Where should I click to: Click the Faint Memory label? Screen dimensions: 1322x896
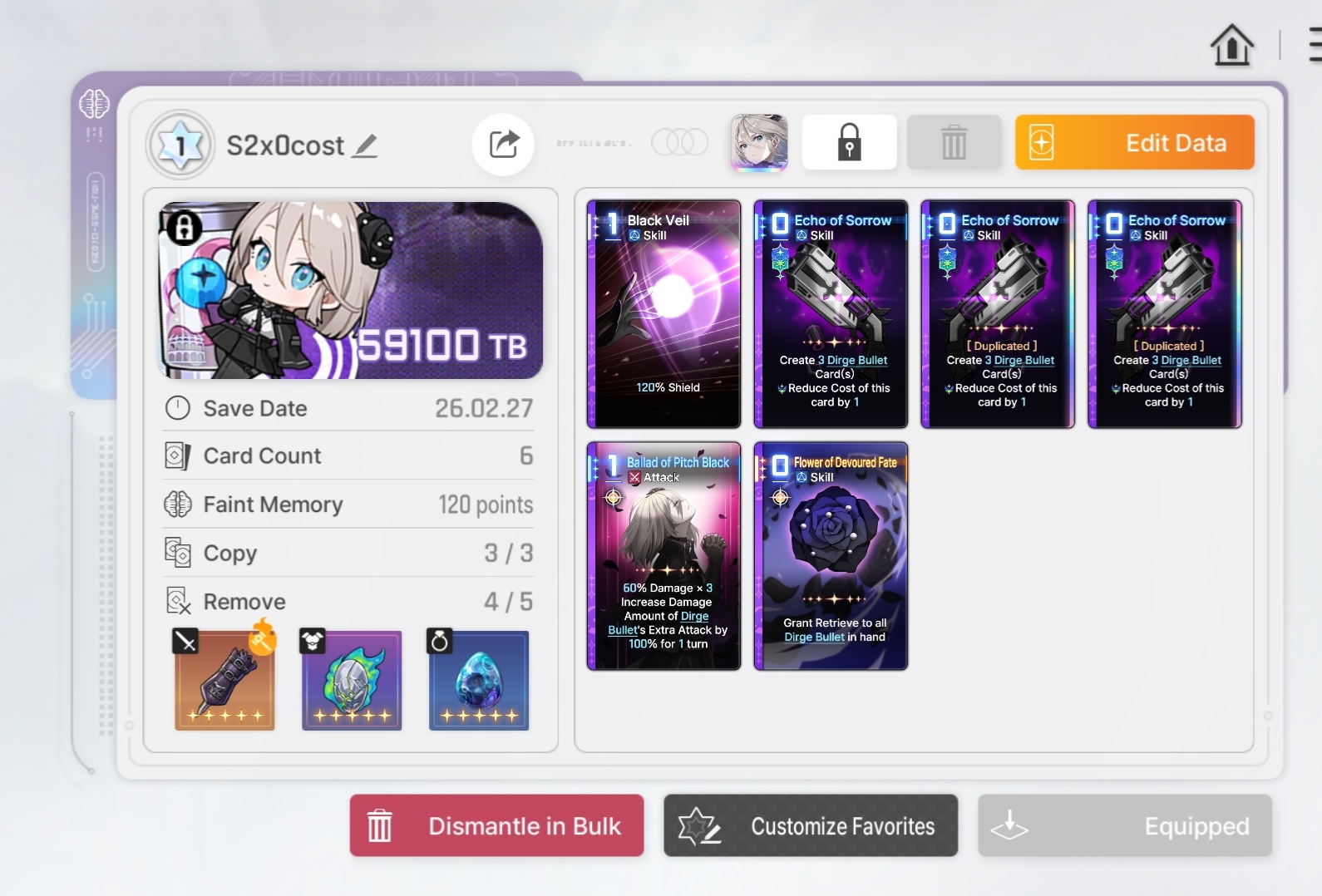pyautogui.click(x=273, y=505)
